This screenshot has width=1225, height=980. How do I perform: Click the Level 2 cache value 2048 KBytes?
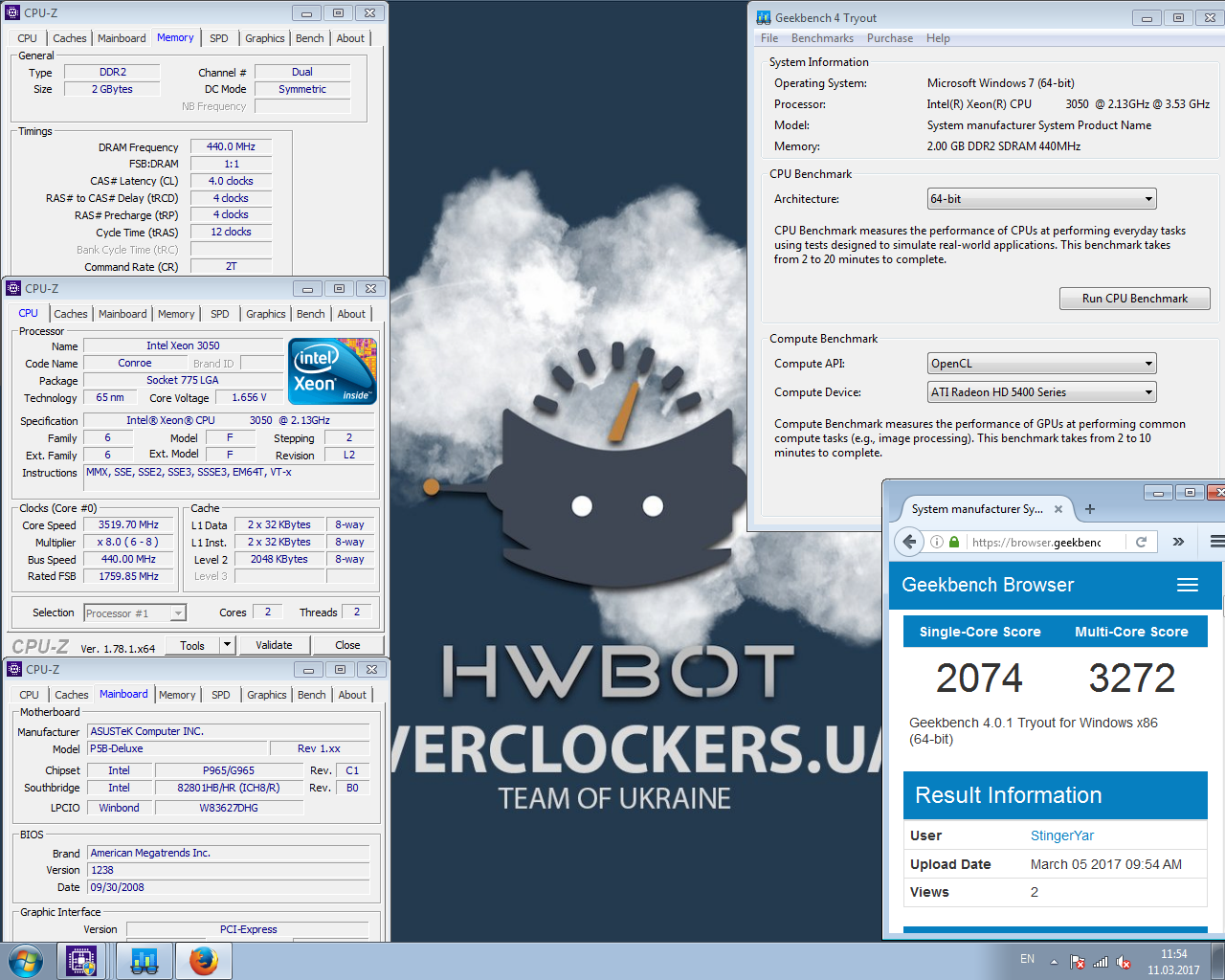point(279,560)
